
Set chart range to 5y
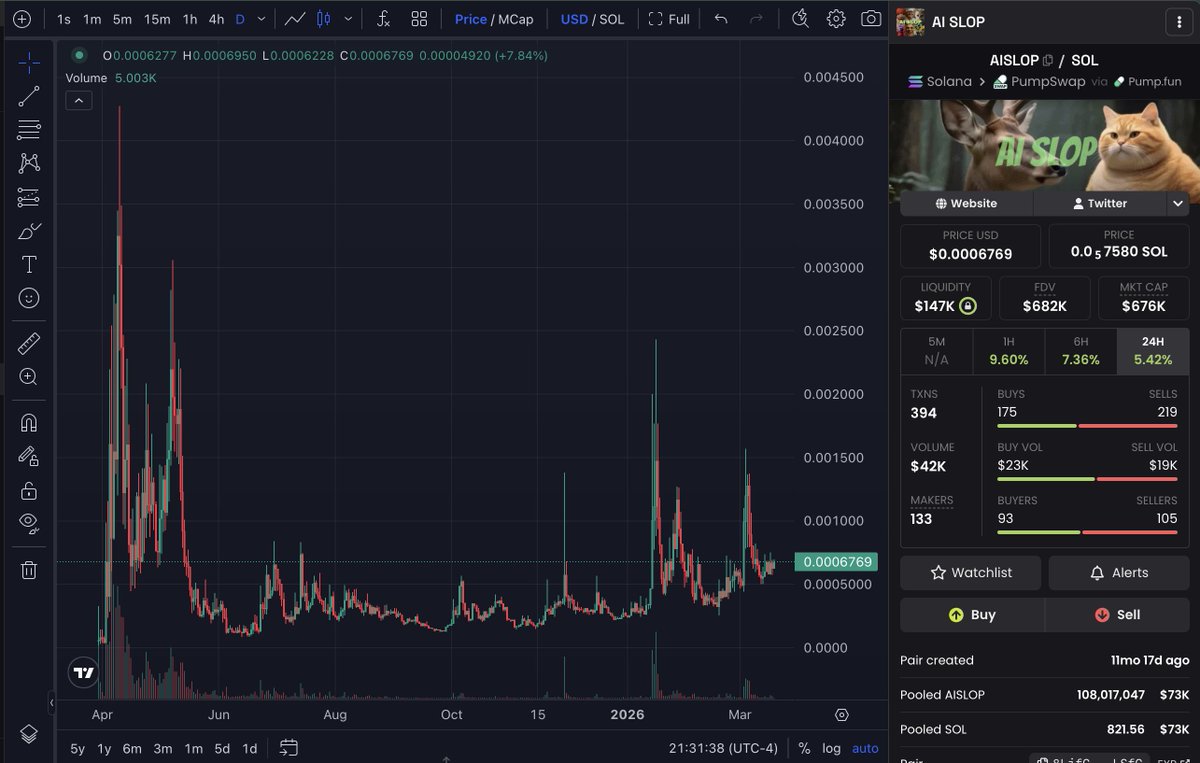pyautogui.click(x=77, y=748)
